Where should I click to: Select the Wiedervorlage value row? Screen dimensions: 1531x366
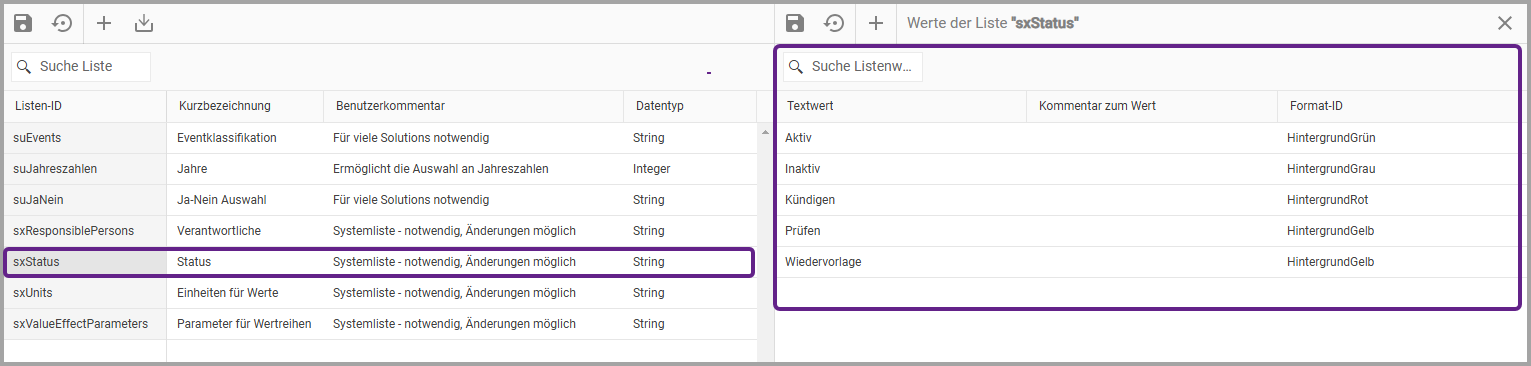coord(1146,262)
